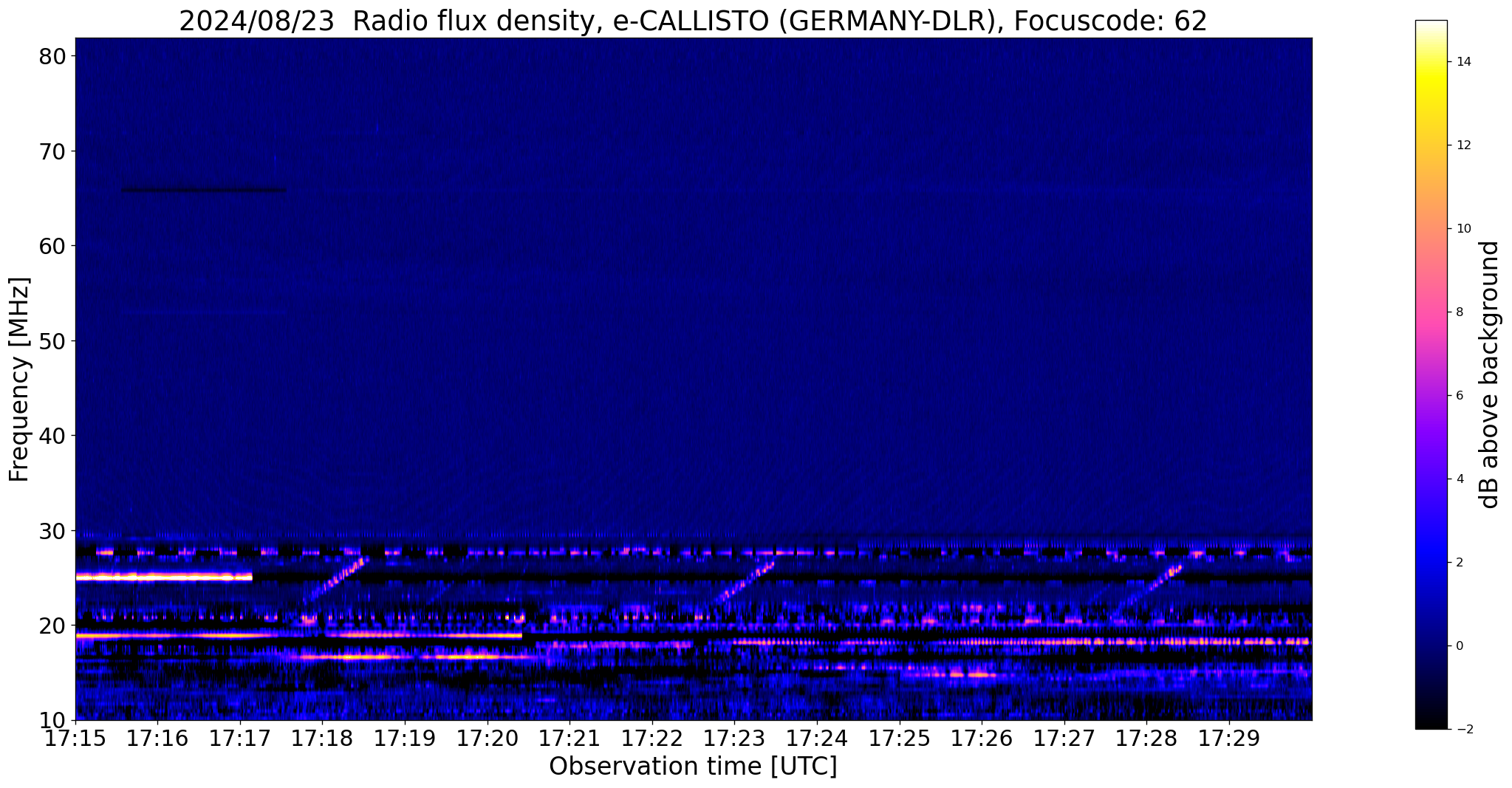Click the 70 MHz frequency tick label
Screen dimensions: 1512x788
(x=54, y=151)
